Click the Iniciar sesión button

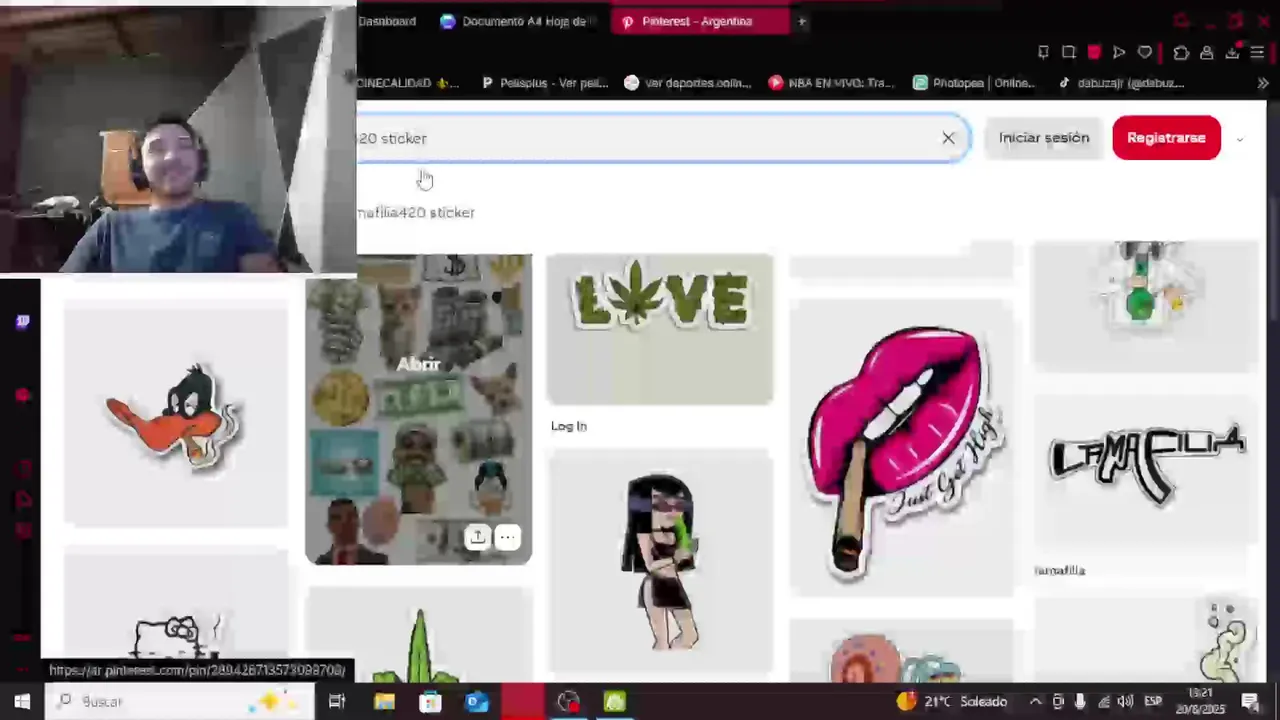1044,138
